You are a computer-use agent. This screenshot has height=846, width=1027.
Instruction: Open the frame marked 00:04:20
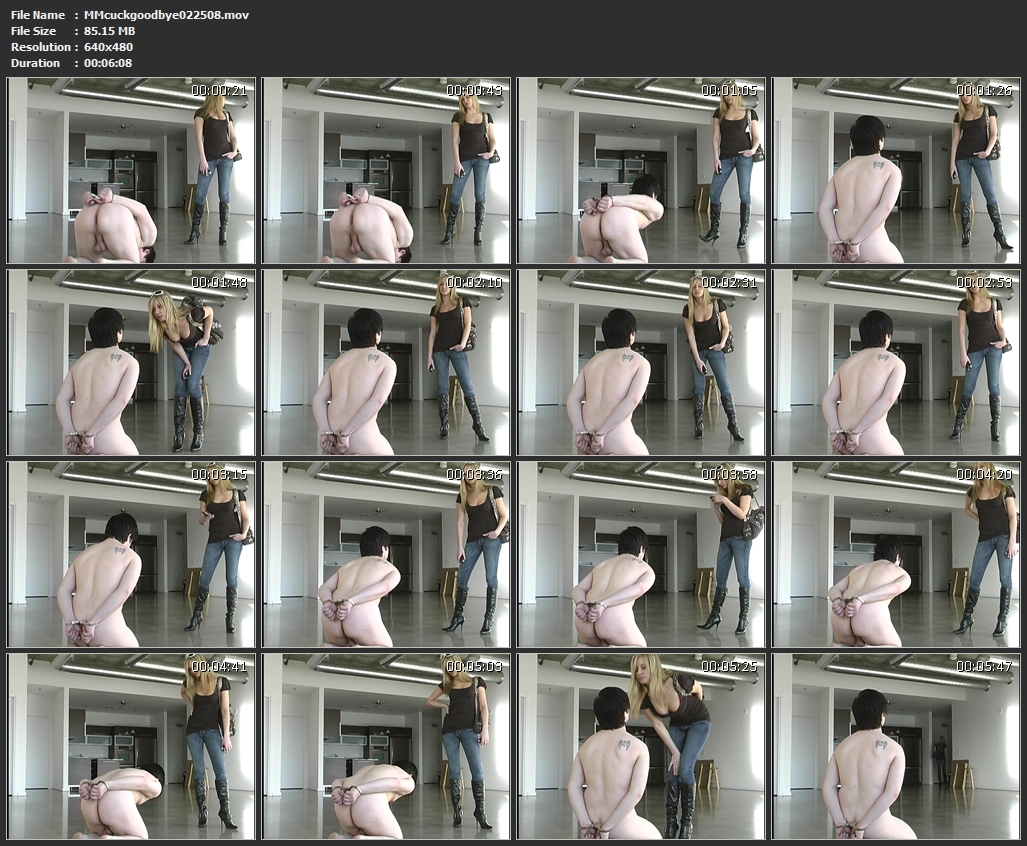(x=897, y=555)
